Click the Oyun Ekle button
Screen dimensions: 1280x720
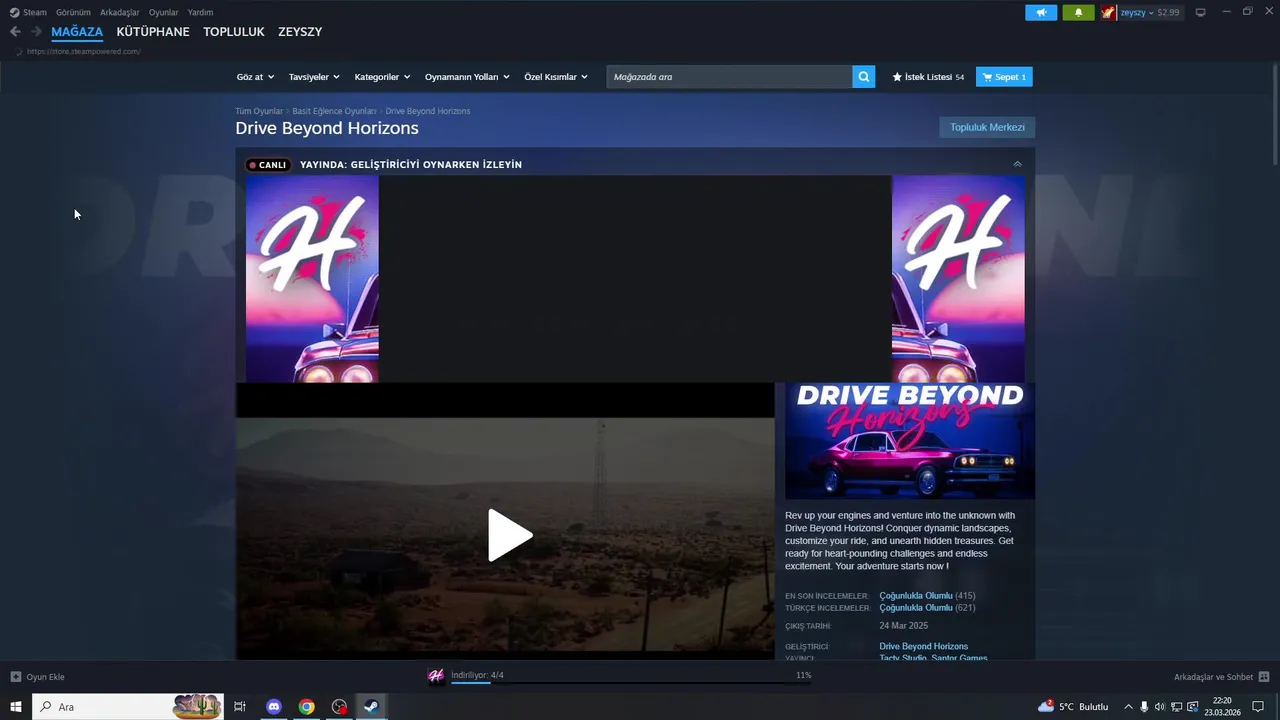(x=37, y=677)
